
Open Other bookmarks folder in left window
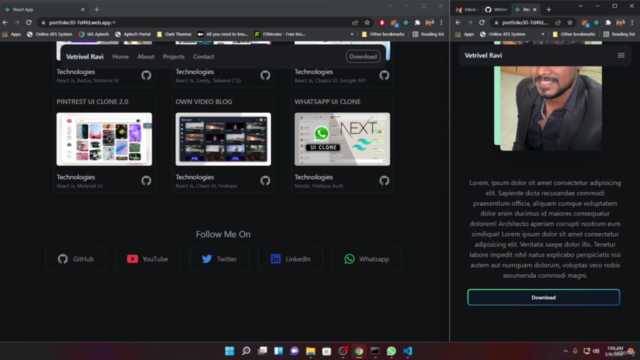click(383, 34)
